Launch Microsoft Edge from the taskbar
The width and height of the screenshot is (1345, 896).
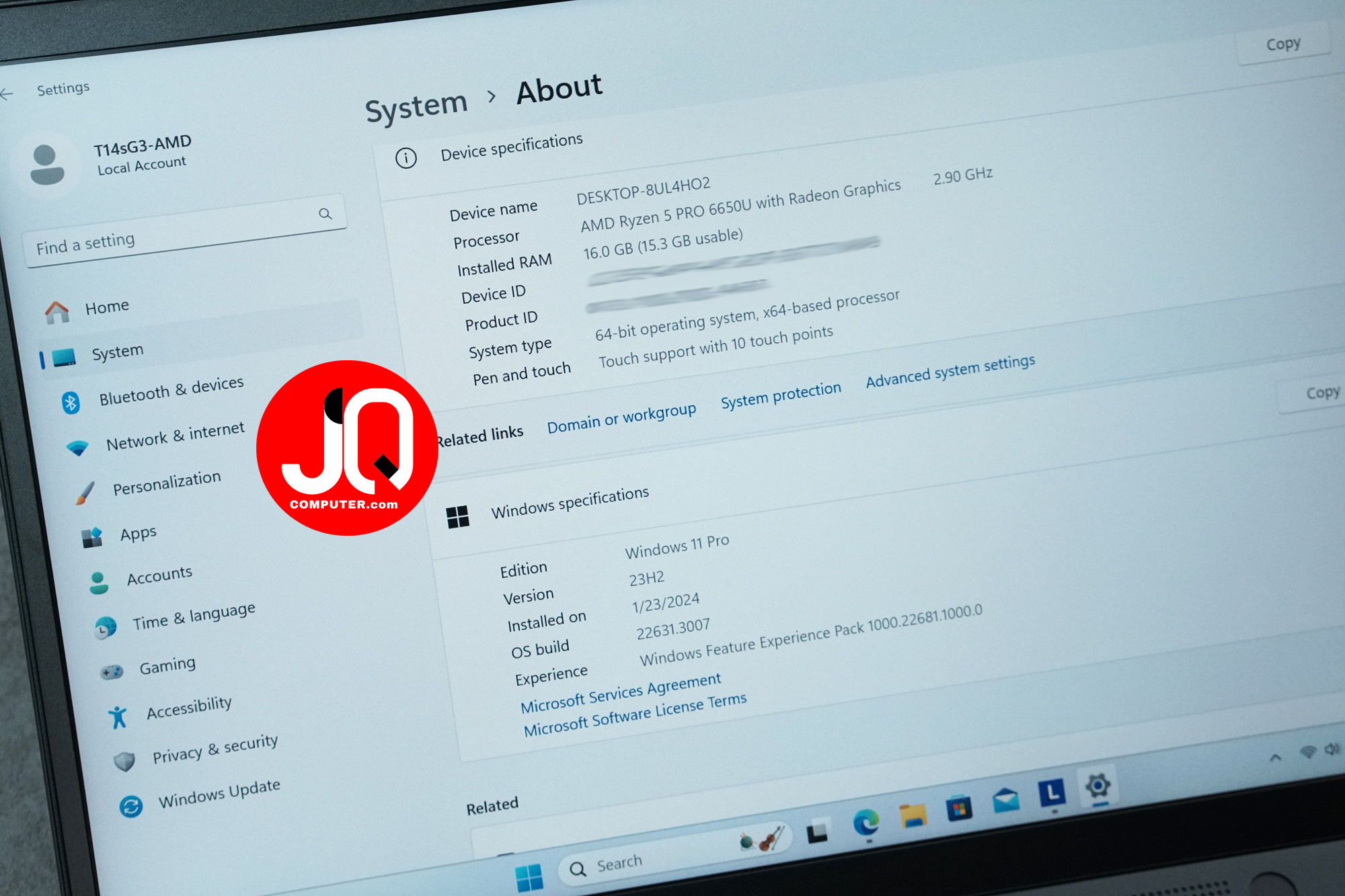[x=866, y=823]
